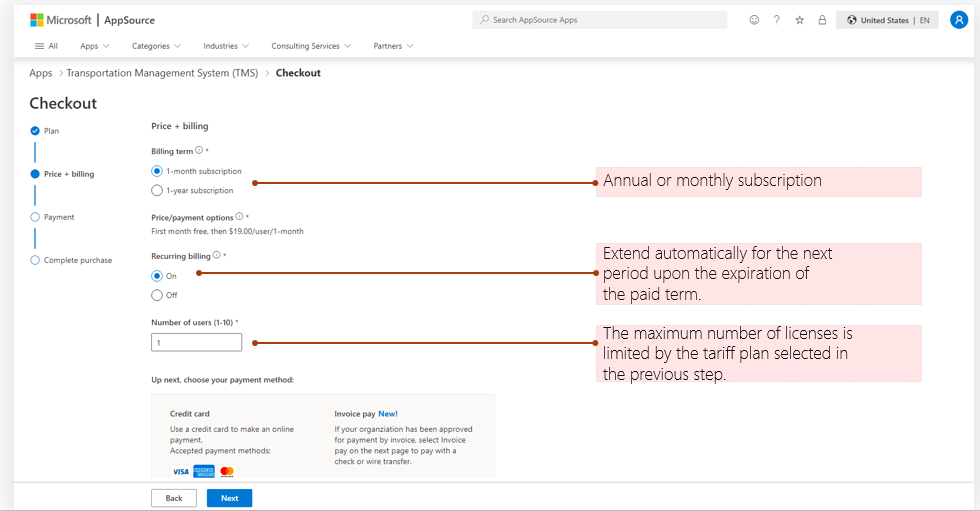Viewport: 980px width, 511px height.
Task: Click the Billing term info icon
Action: [199, 151]
